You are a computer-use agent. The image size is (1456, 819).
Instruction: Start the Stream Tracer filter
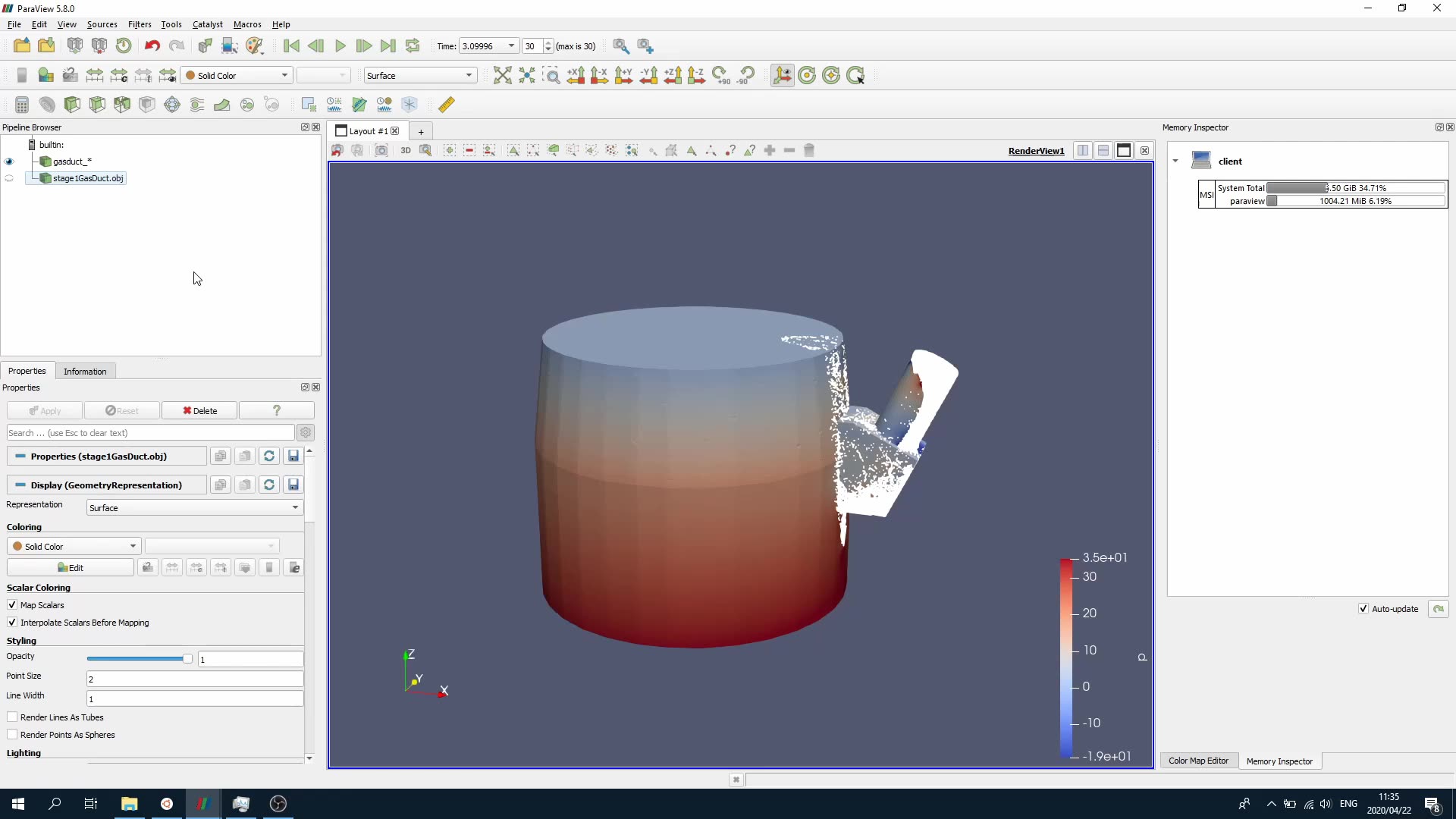196,105
